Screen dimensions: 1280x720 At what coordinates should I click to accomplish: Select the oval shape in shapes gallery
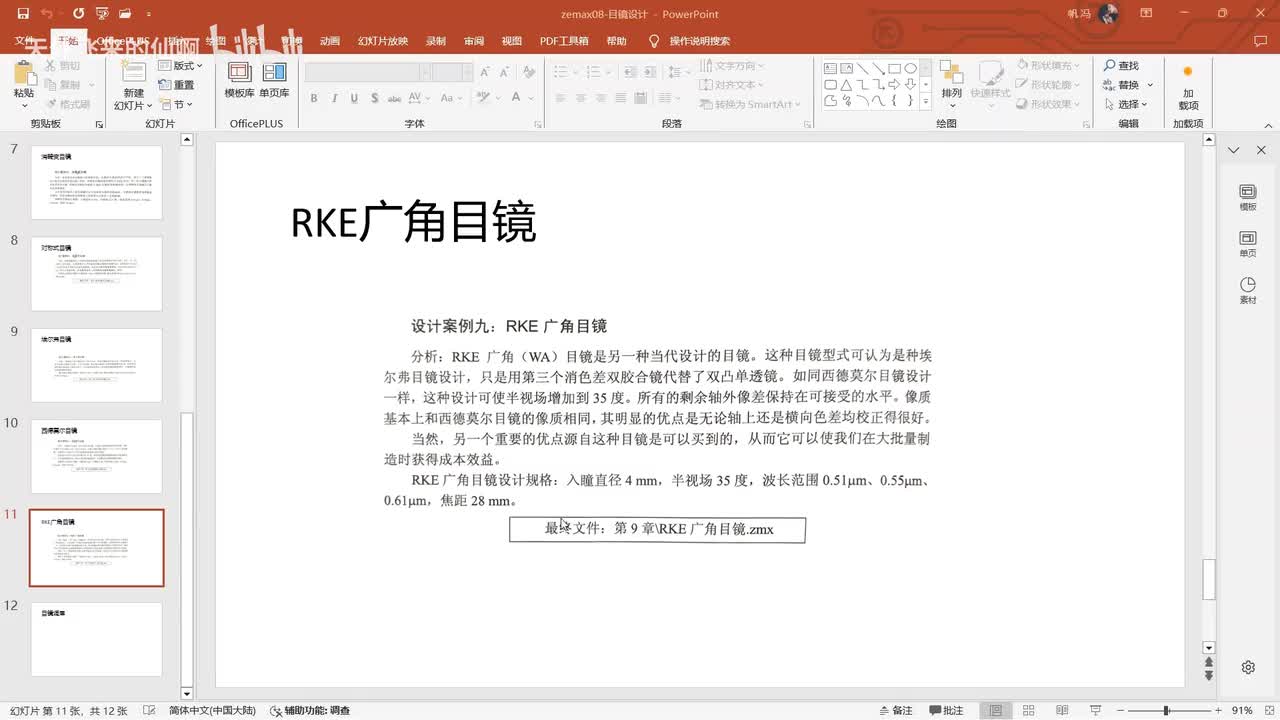tap(911, 68)
